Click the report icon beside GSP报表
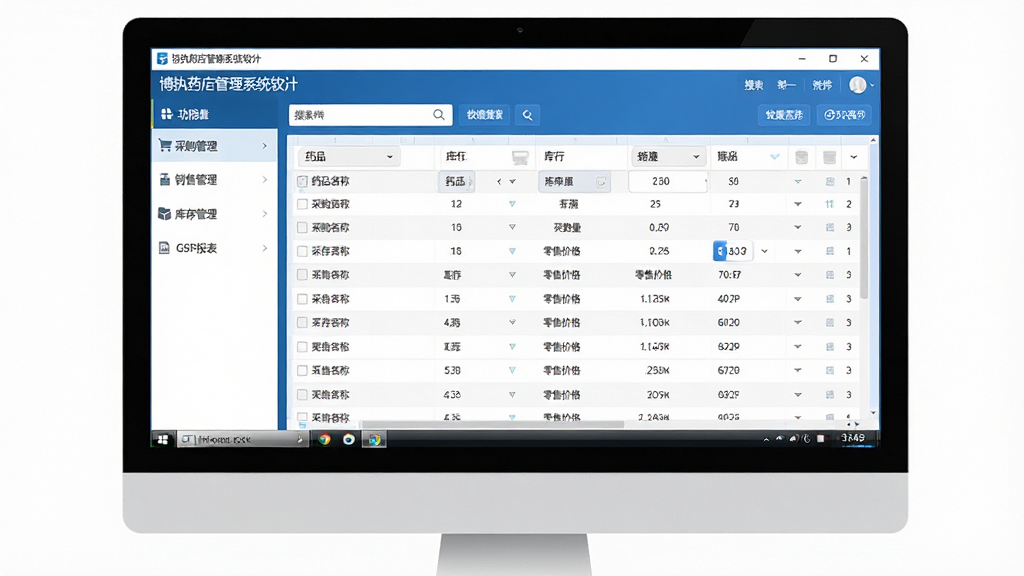The width and height of the screenshot is (1024, 576). click(165, 248)
